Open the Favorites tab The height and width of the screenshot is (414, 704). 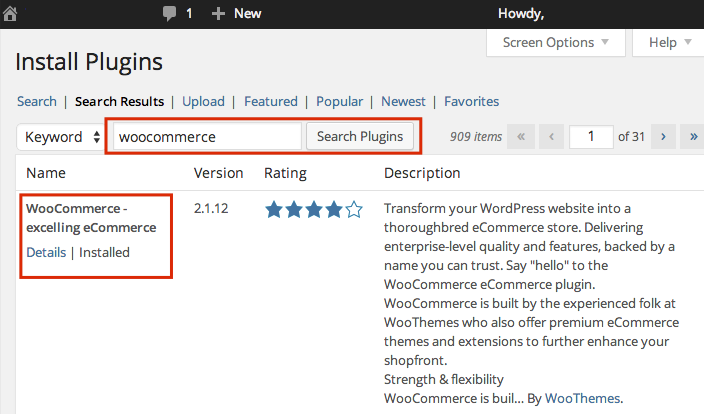pos(471,101)
